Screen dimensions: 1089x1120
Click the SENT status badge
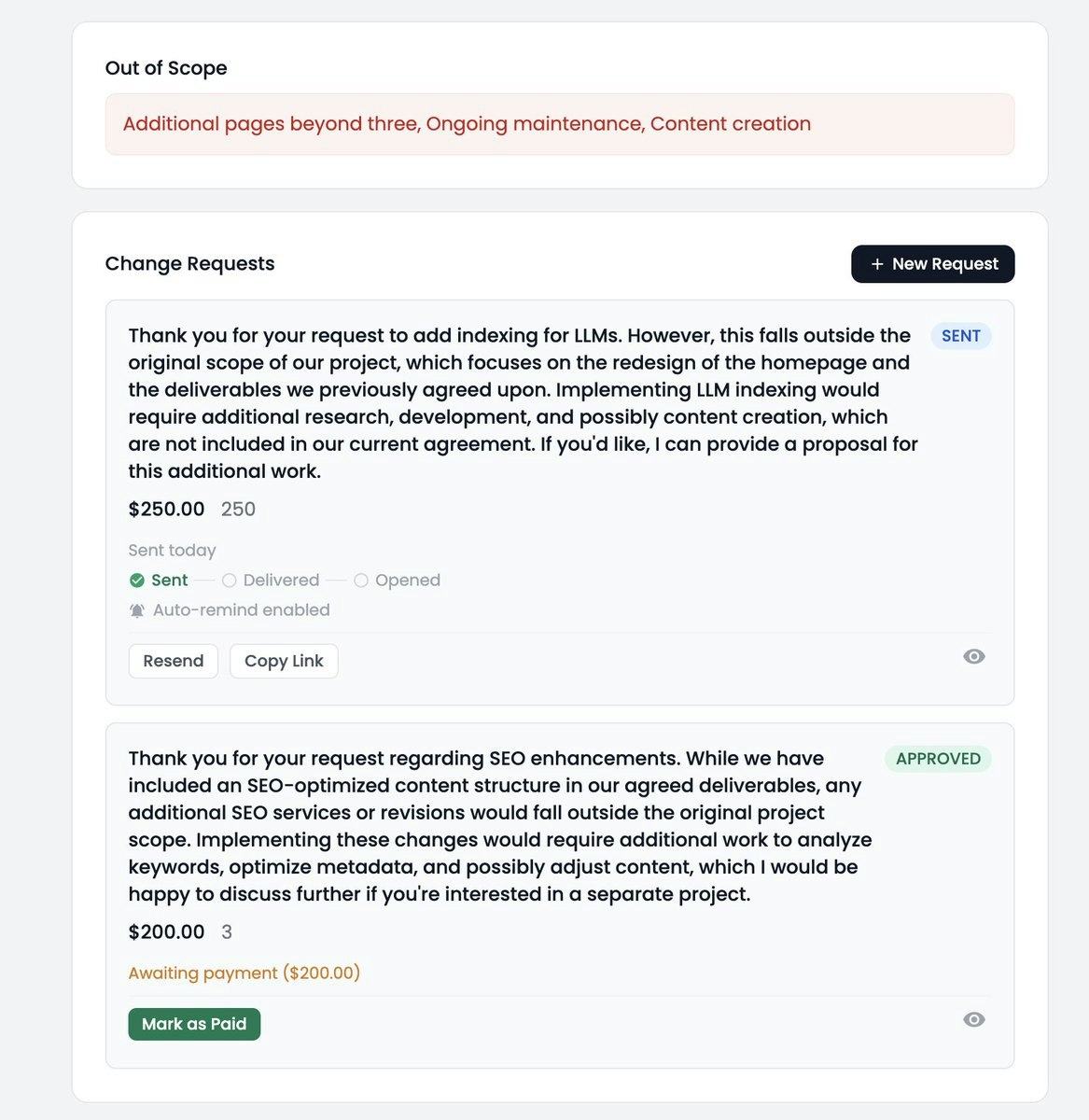tap(960, 336)
